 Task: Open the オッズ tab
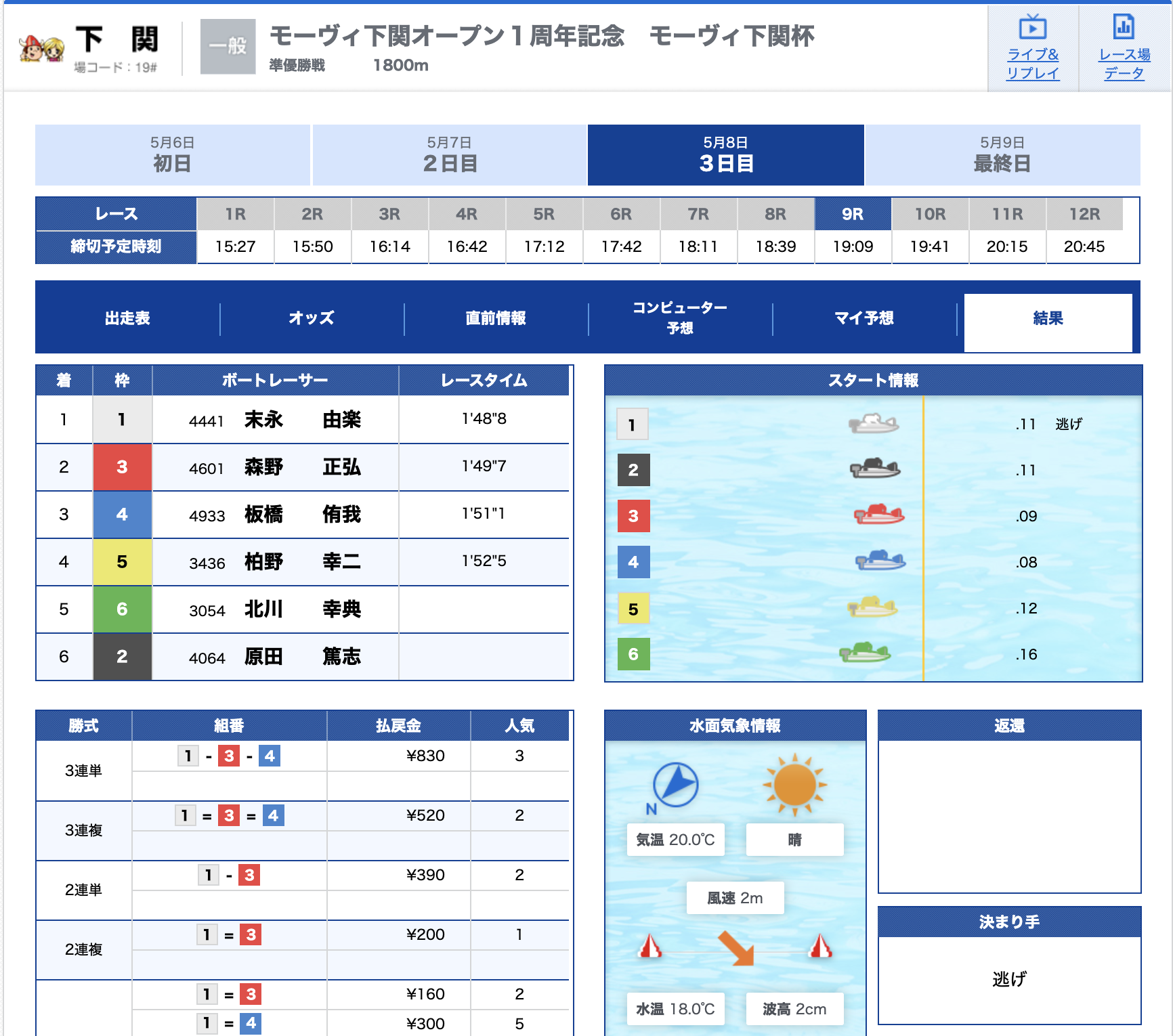(x=312, y=318)
